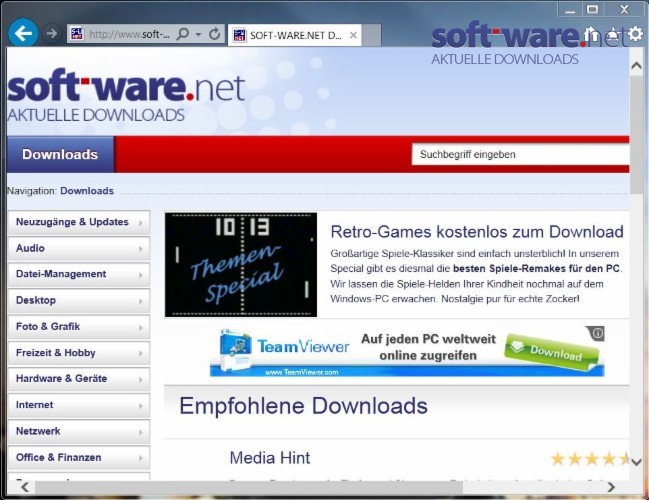Image resolution: width=649 pixels, height=500 pixels.
Task: Click the vertical scrollbar up arrow
Action: point(636,65)
